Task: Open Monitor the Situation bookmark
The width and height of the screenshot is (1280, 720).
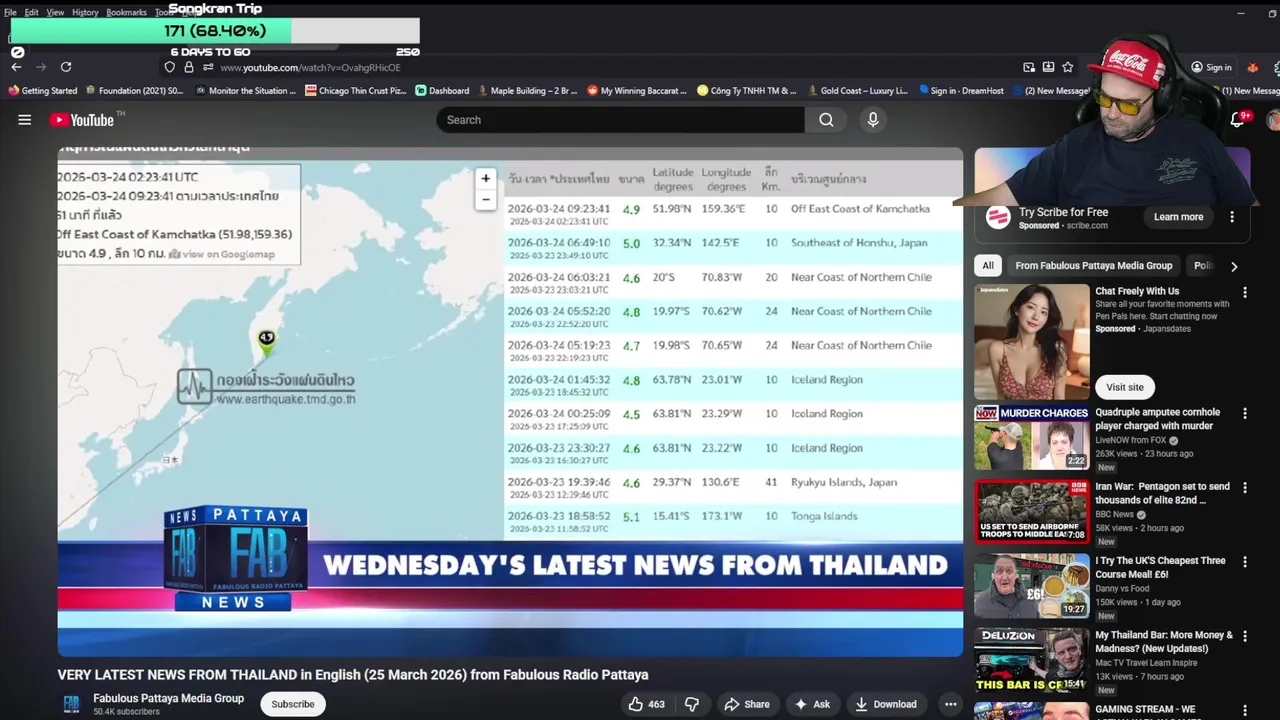Action: pos(245,91)
